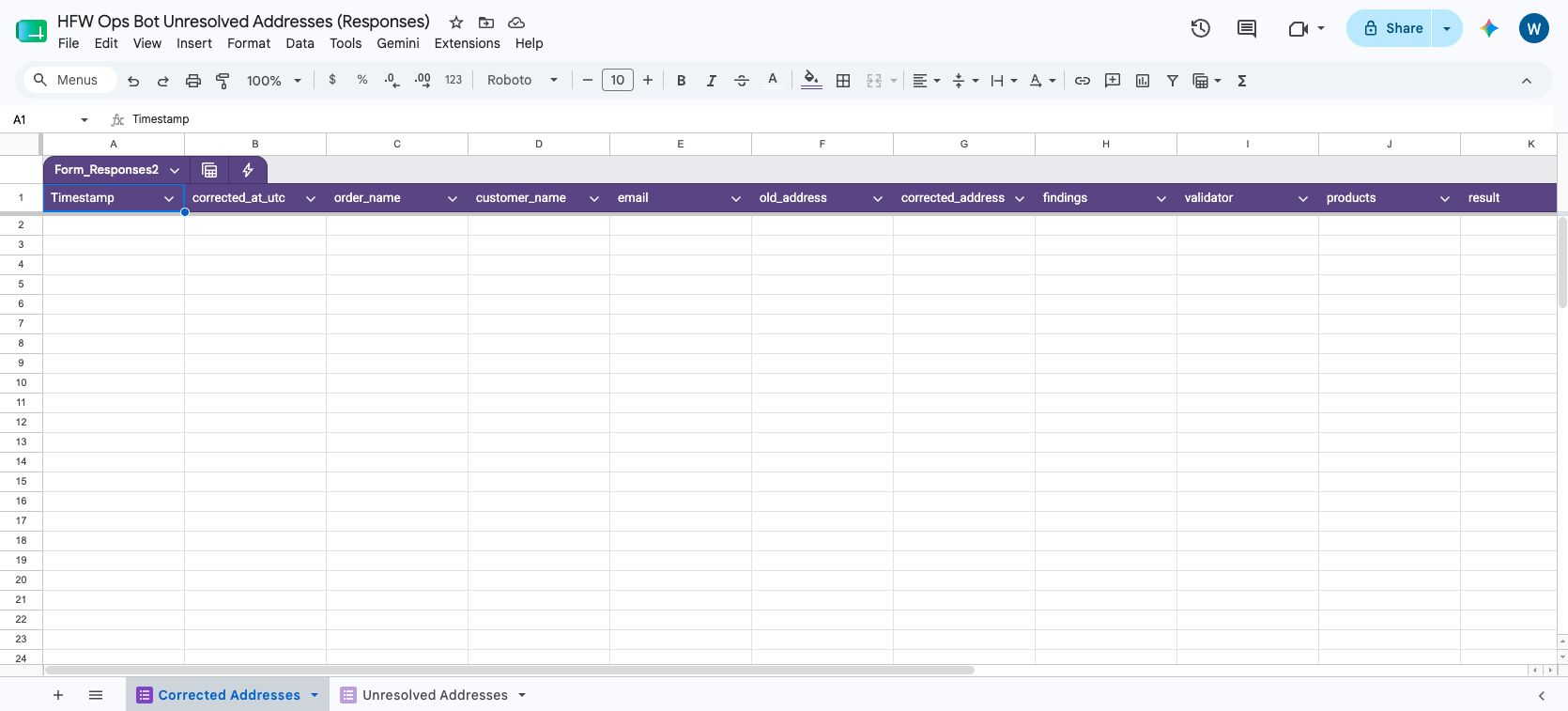The height and width of the screenshot is (711, 1568).
Task: Open the Data menu
Action: pos(300,43)
